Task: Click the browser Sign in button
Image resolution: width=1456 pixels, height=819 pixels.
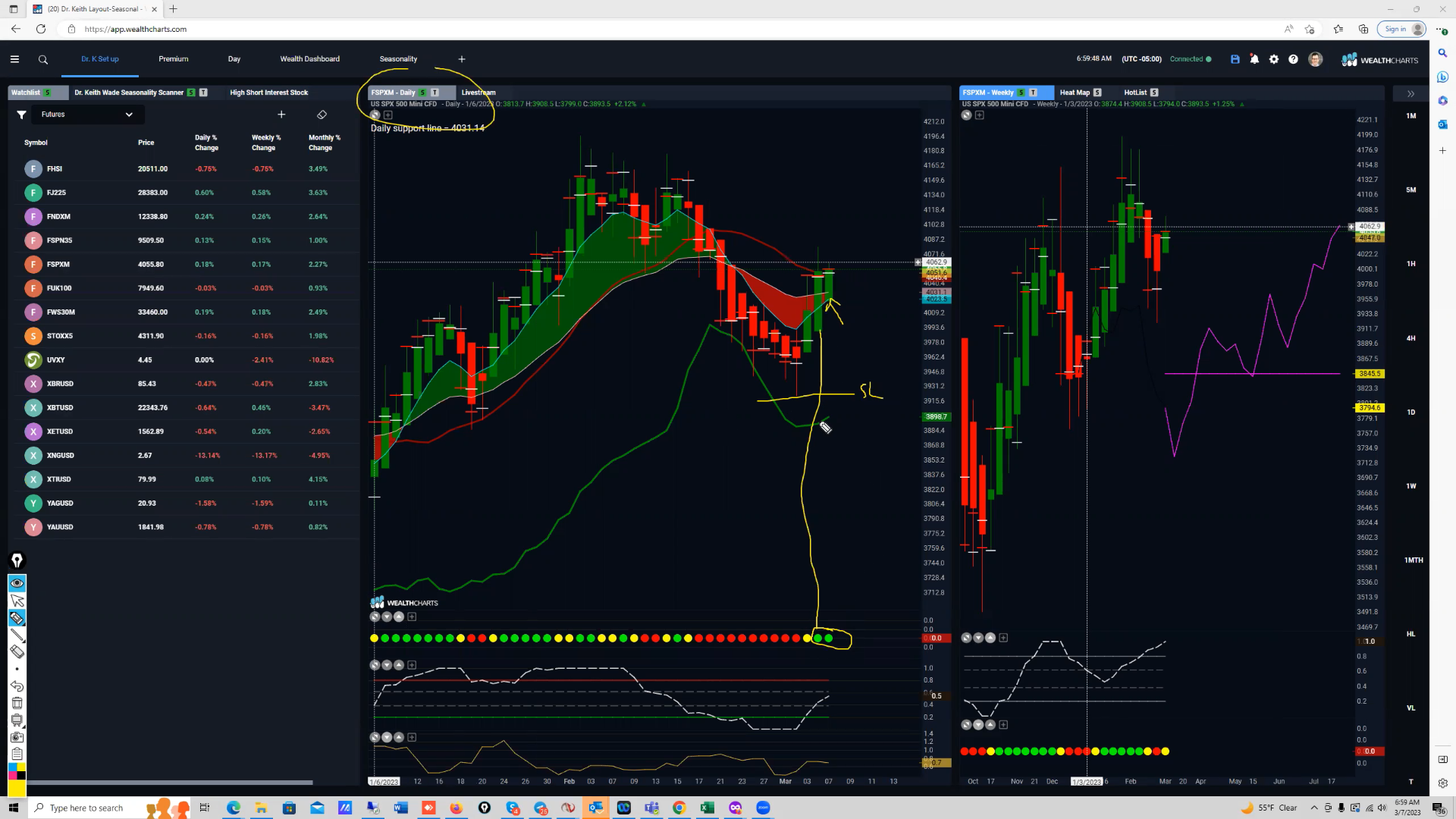Action: [1402, 29]
